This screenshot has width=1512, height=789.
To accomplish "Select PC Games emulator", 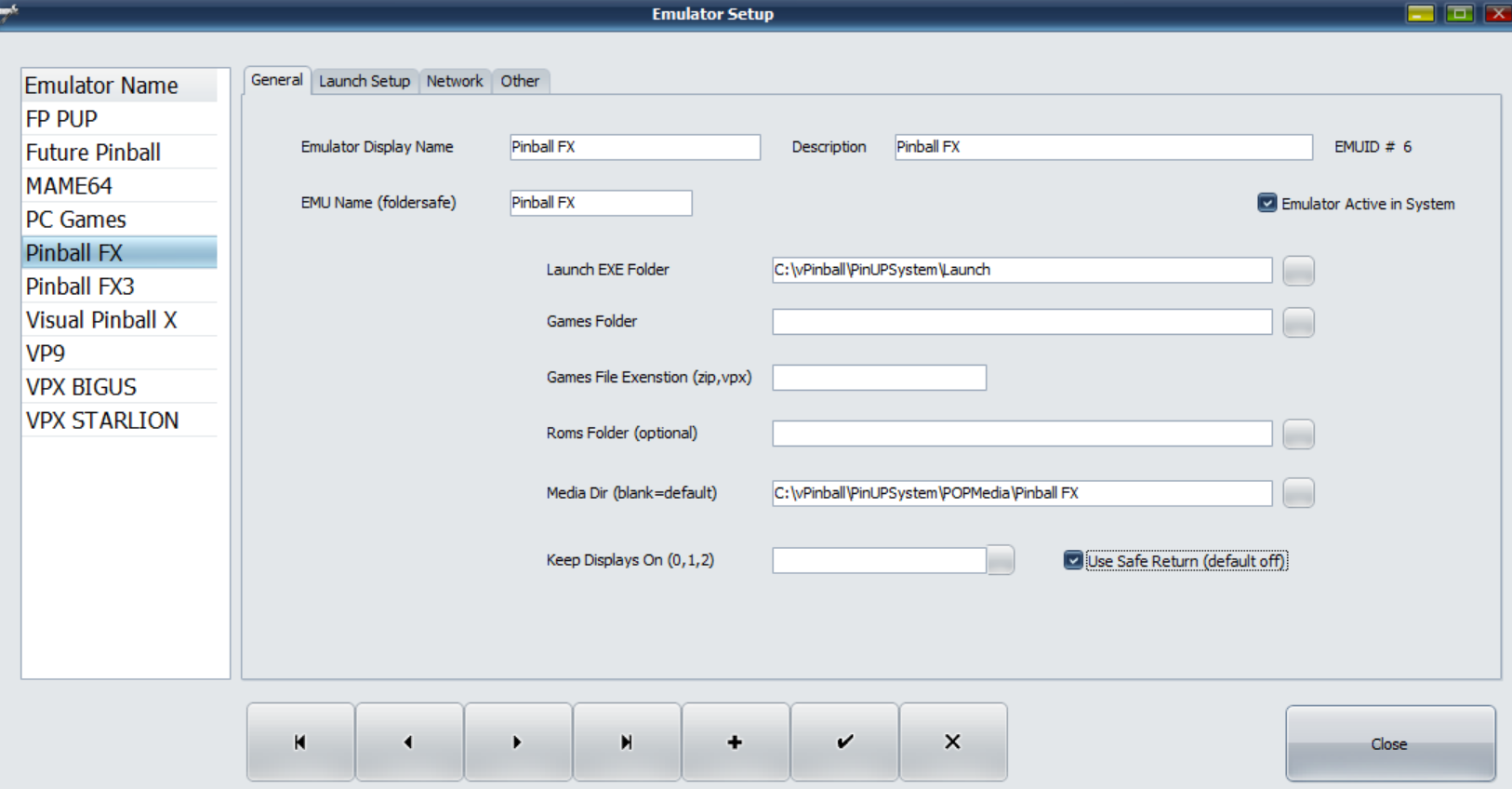I will (120, 220).
